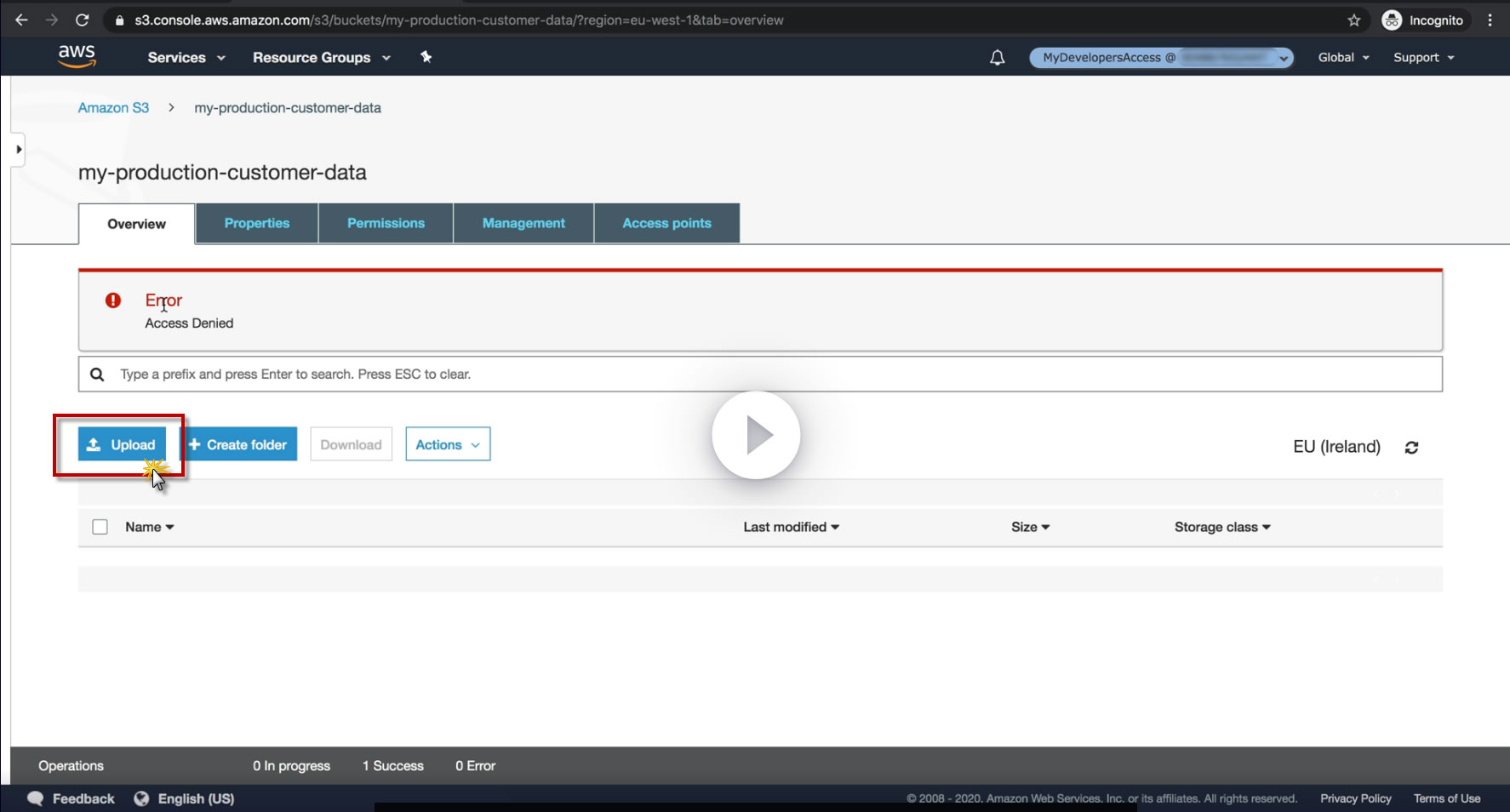Switch to the Overview tab
Image resolution: width=1510 pixels, height=812 pixels.
tap(136, 224)
